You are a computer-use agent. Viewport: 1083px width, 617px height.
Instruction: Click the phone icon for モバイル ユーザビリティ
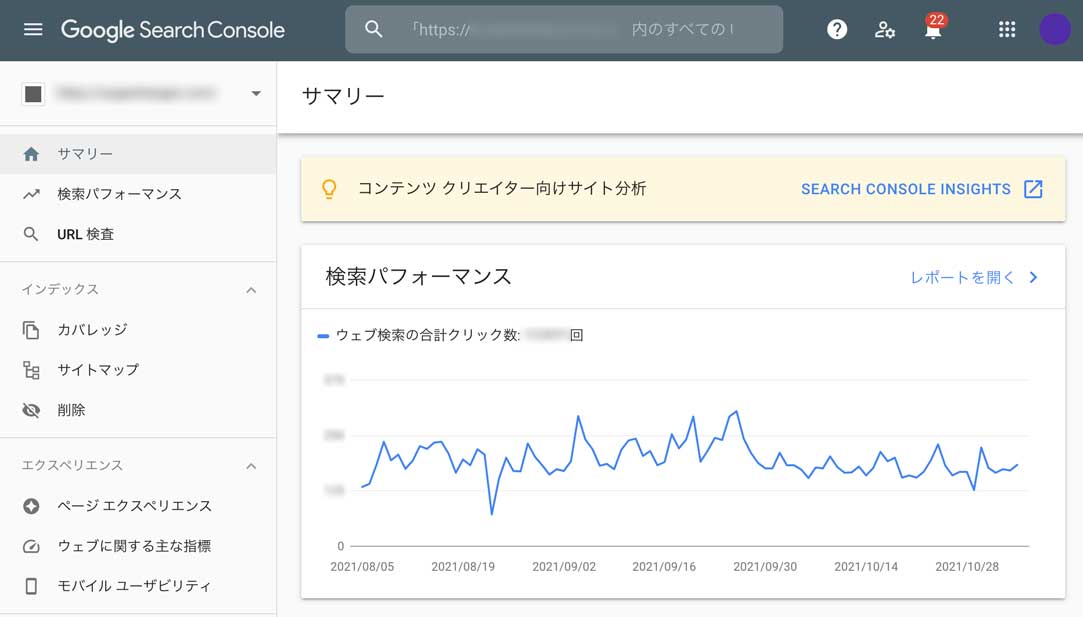click(x=31, y=587)
